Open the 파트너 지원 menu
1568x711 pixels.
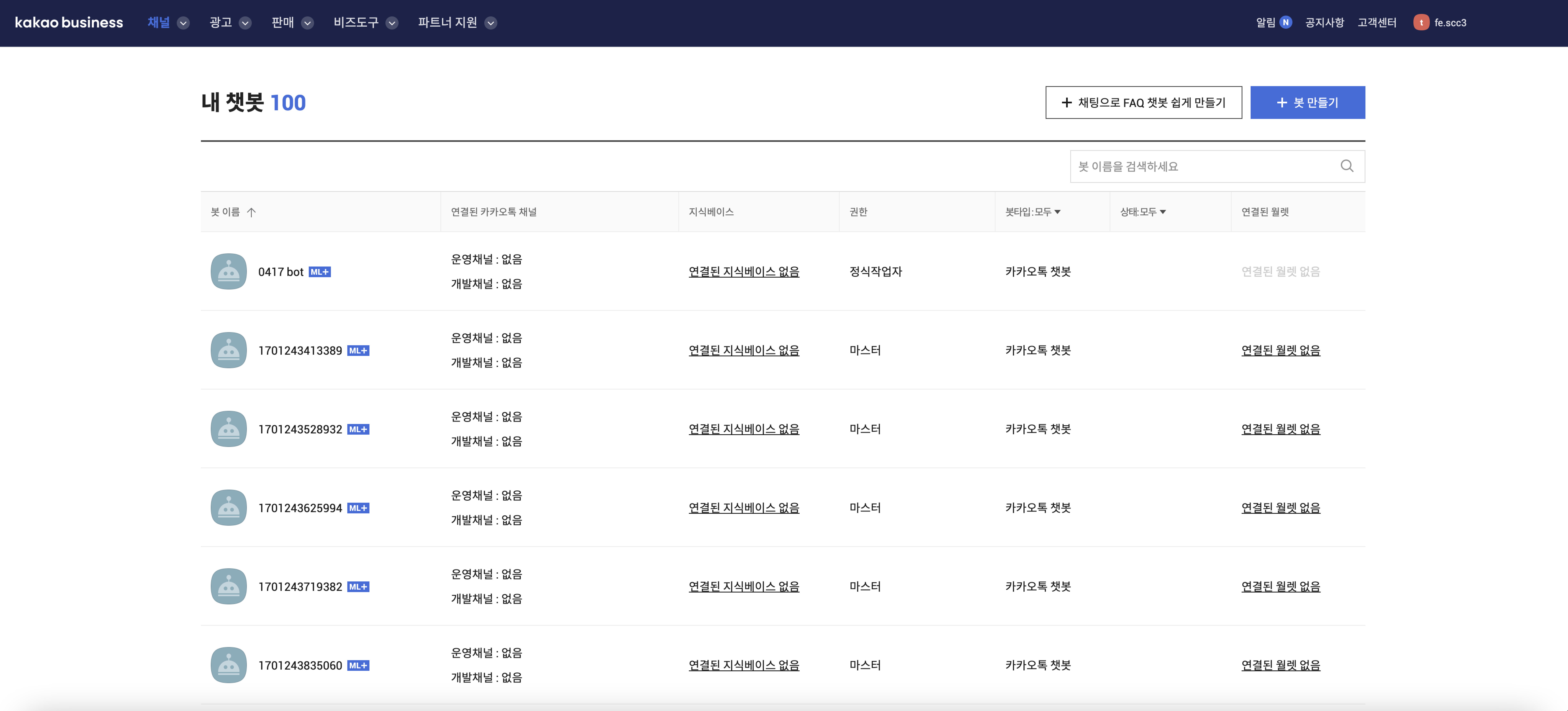click(x=447, y=23)
